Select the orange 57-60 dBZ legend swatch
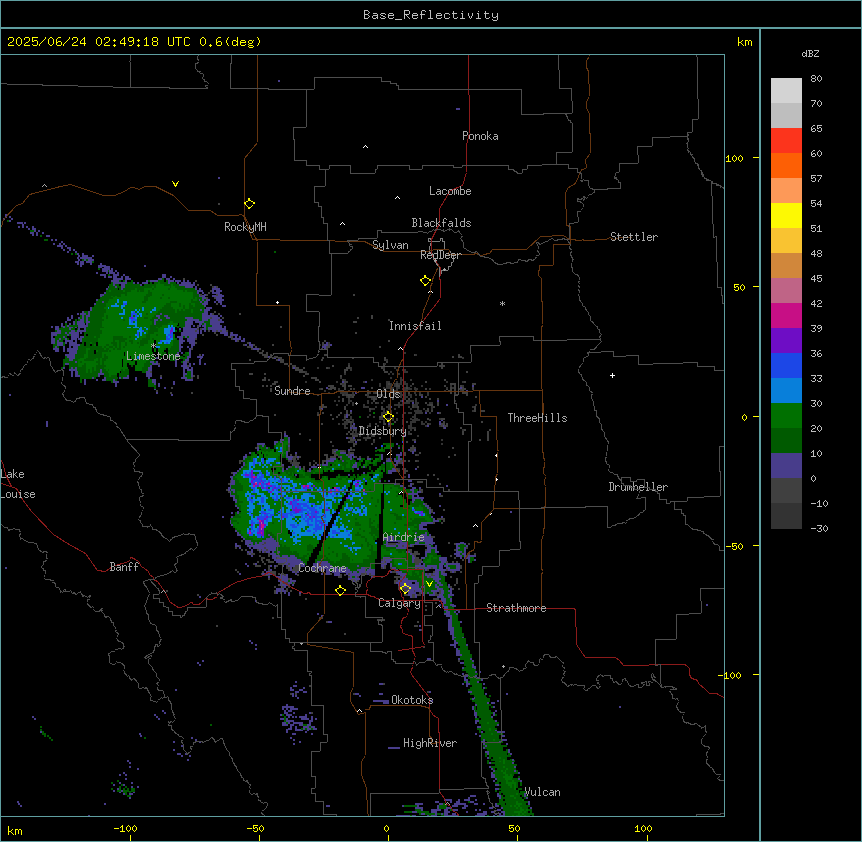The width and height of the screenshot is (862, 842). [x=786, y=165]
